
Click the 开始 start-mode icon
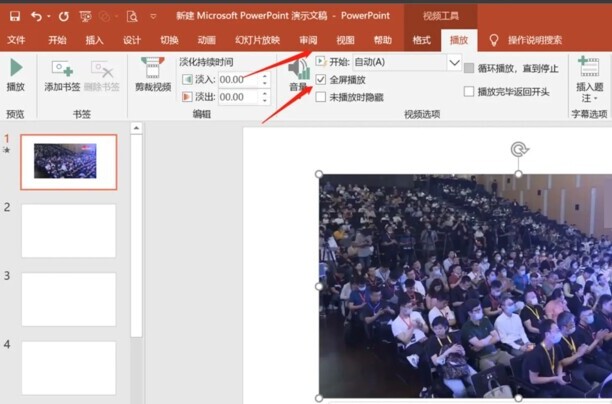coord(320,61)
